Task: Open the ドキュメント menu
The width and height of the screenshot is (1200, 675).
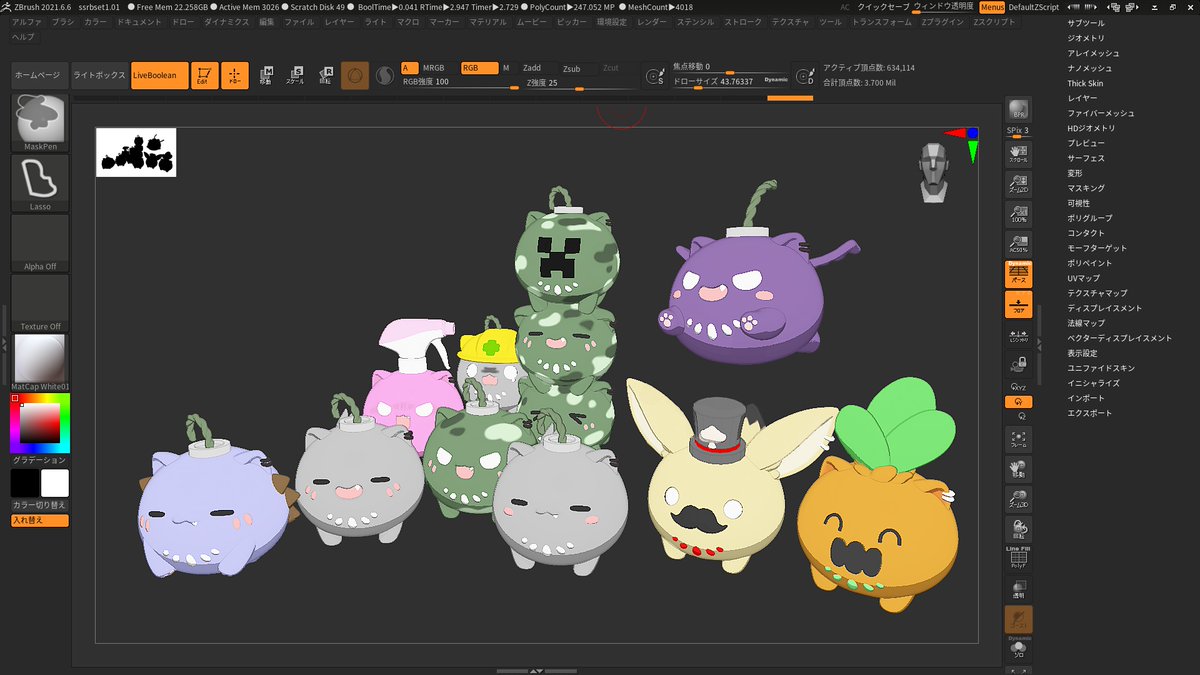Action: coord(139,21)
